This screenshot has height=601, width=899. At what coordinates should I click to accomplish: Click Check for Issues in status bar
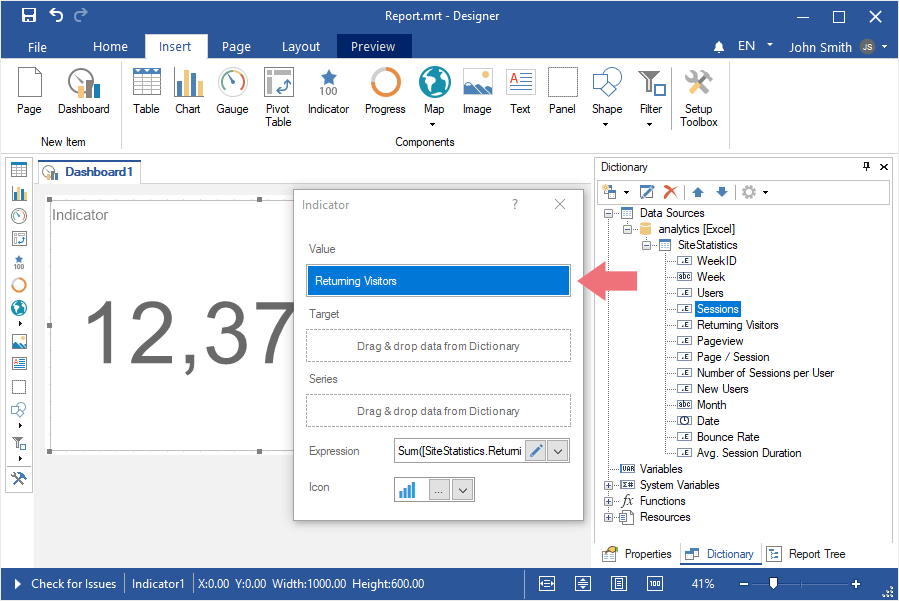click(x=73, y=584)
